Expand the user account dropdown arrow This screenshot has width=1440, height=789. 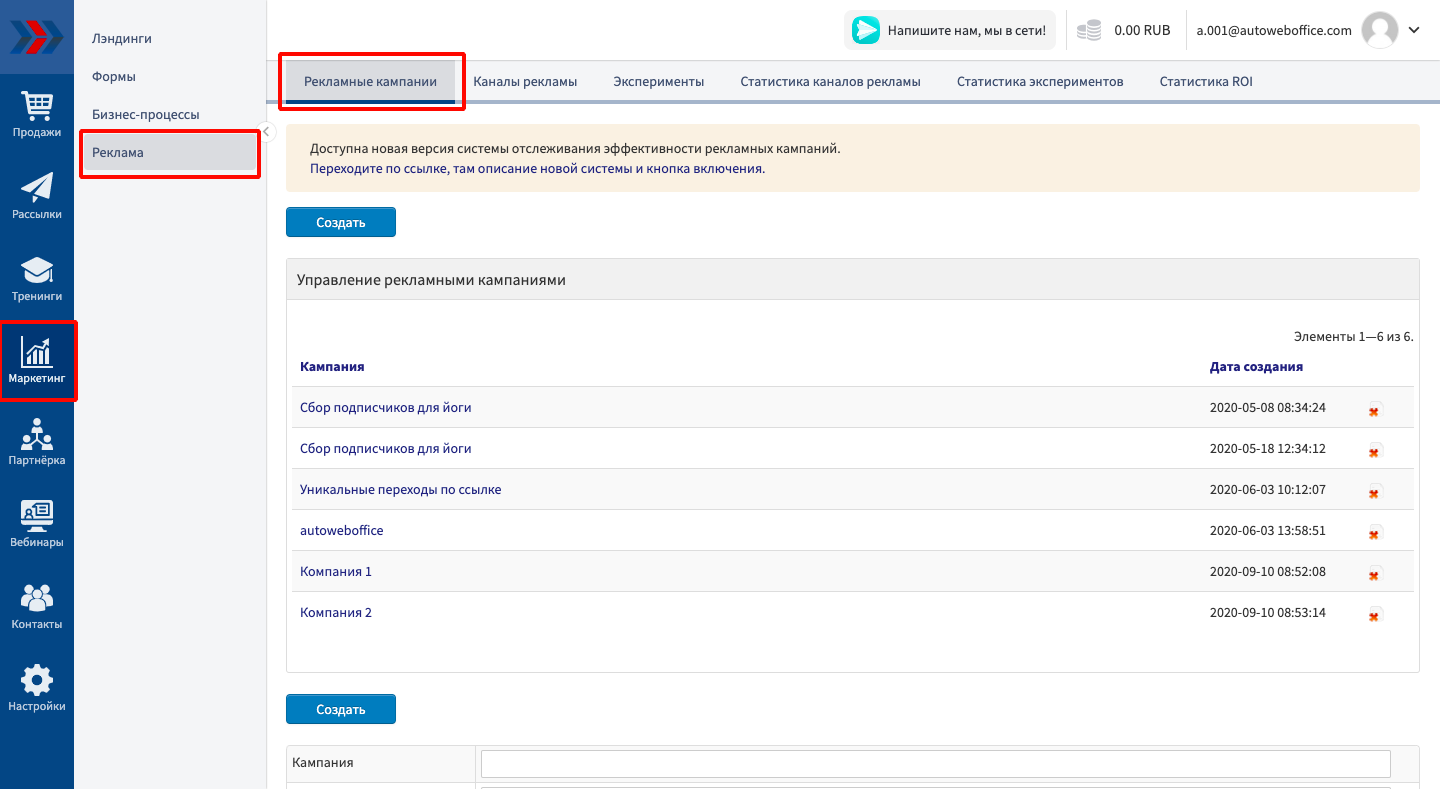pos(1414,30)
